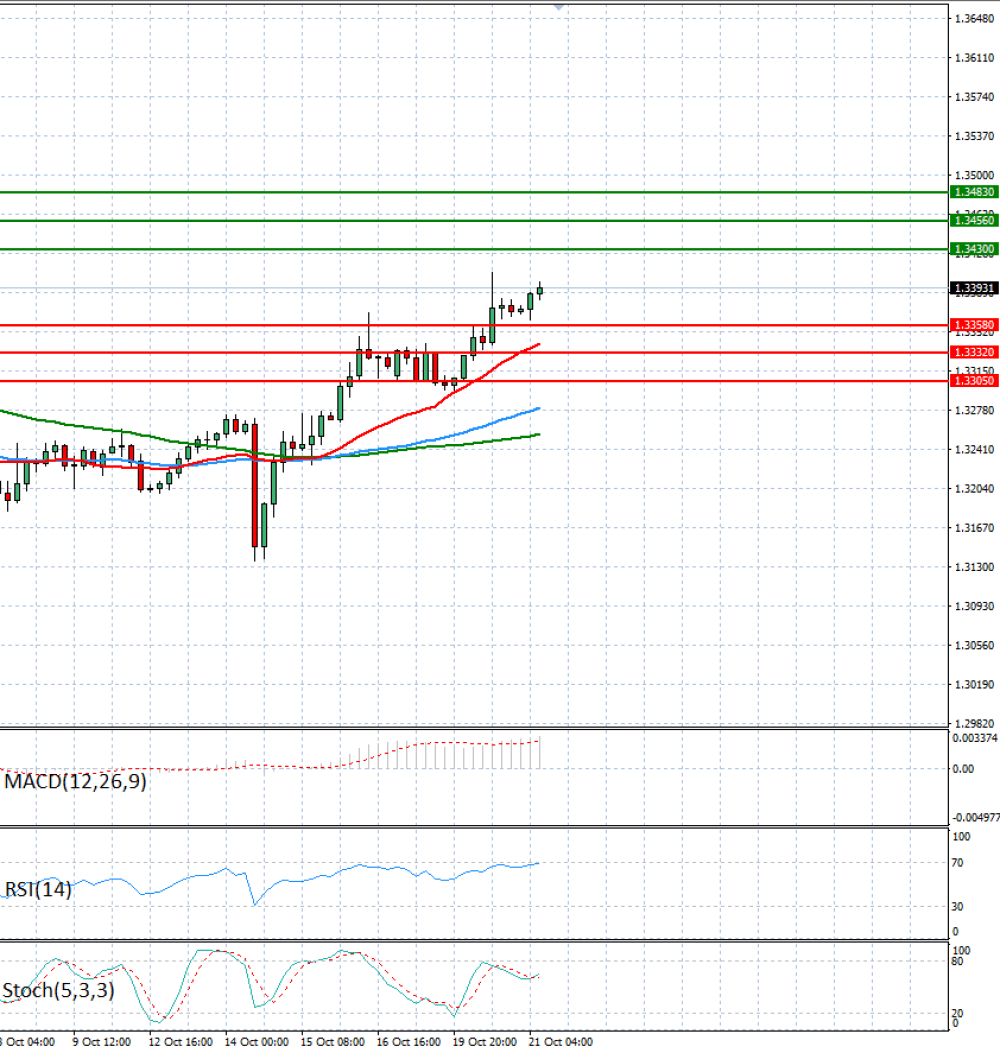This screenshot has width=1000, height=1053.
Task: Click the RSI(14) indicator label
Action: pos(38,890)
